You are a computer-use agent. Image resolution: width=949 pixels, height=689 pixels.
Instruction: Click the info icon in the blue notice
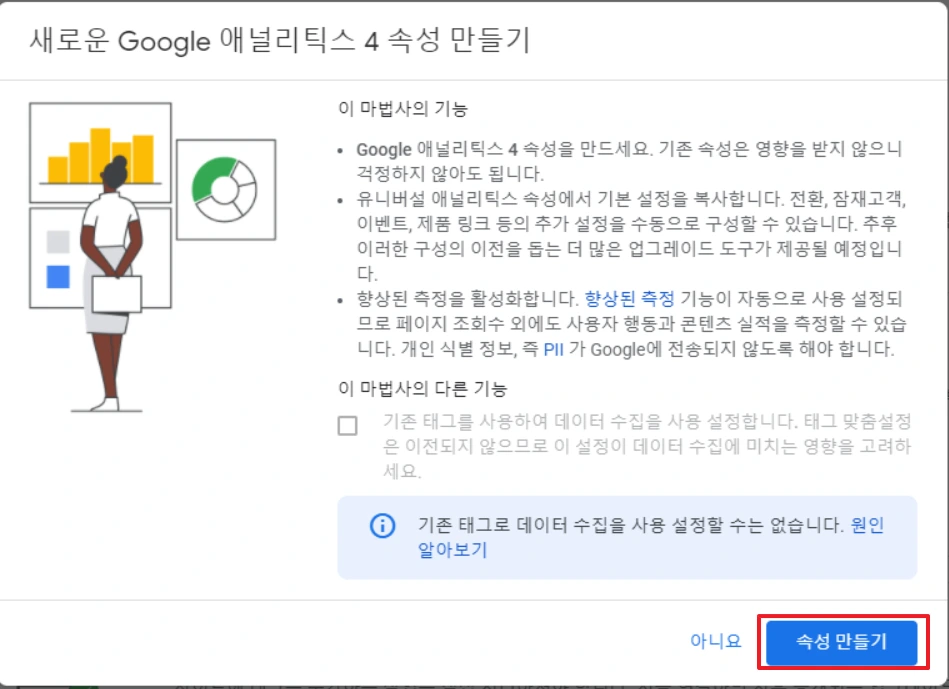(383, 526)
